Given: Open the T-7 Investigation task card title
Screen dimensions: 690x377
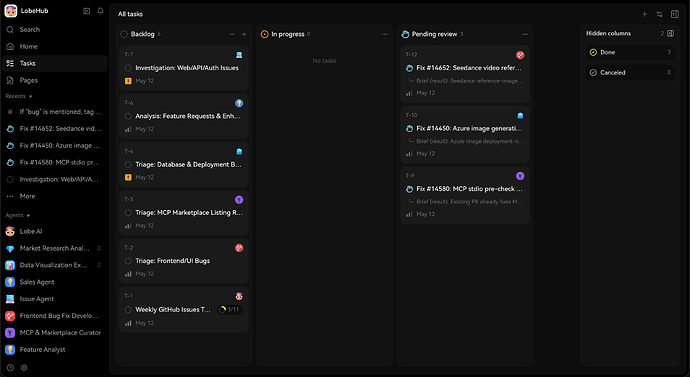Looking at the screenshot, I should [187, 68].
